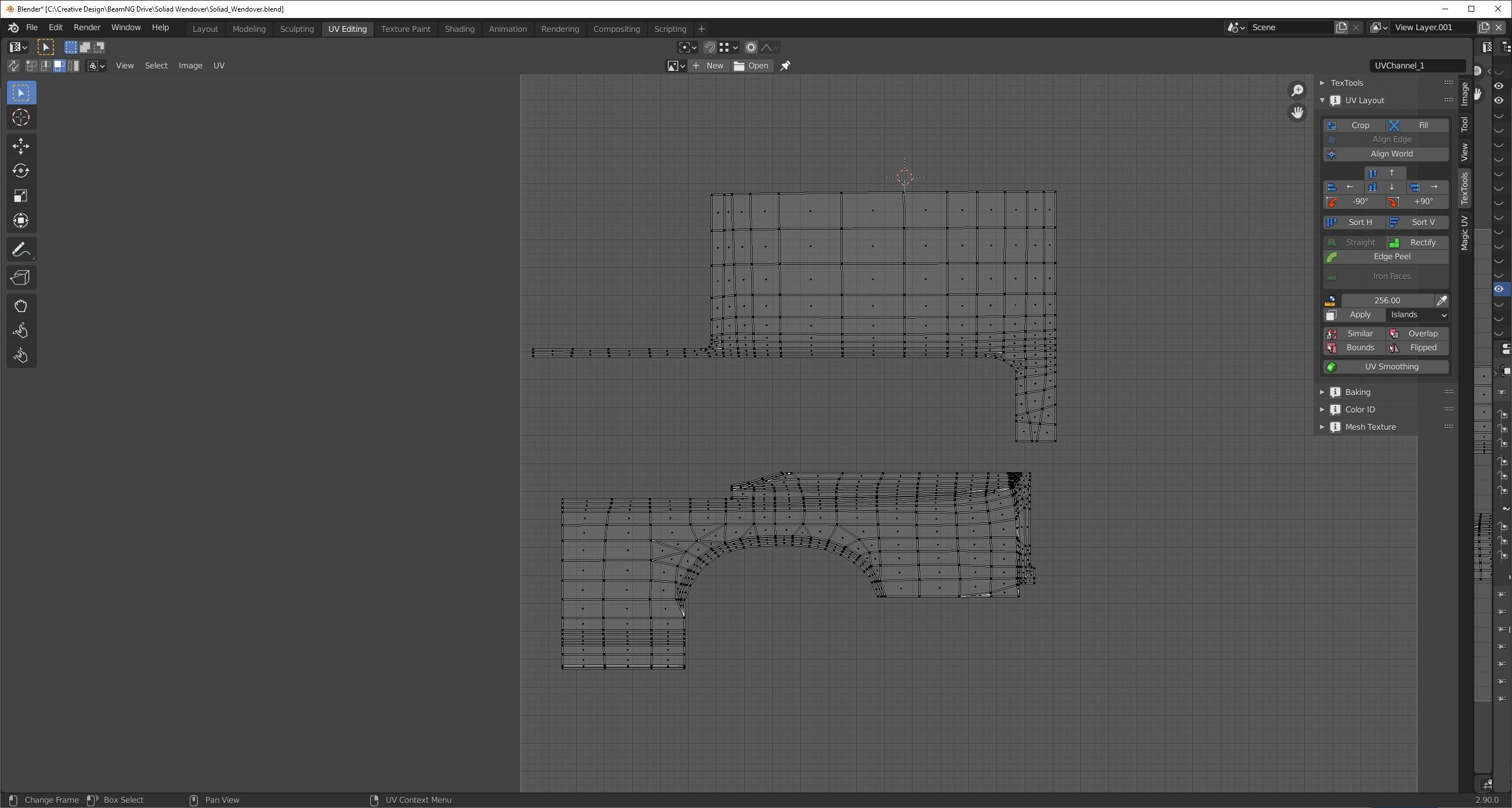The image size is (1512, 808).
Task: Select the Rip Region tool
Action: coord(21,277)
